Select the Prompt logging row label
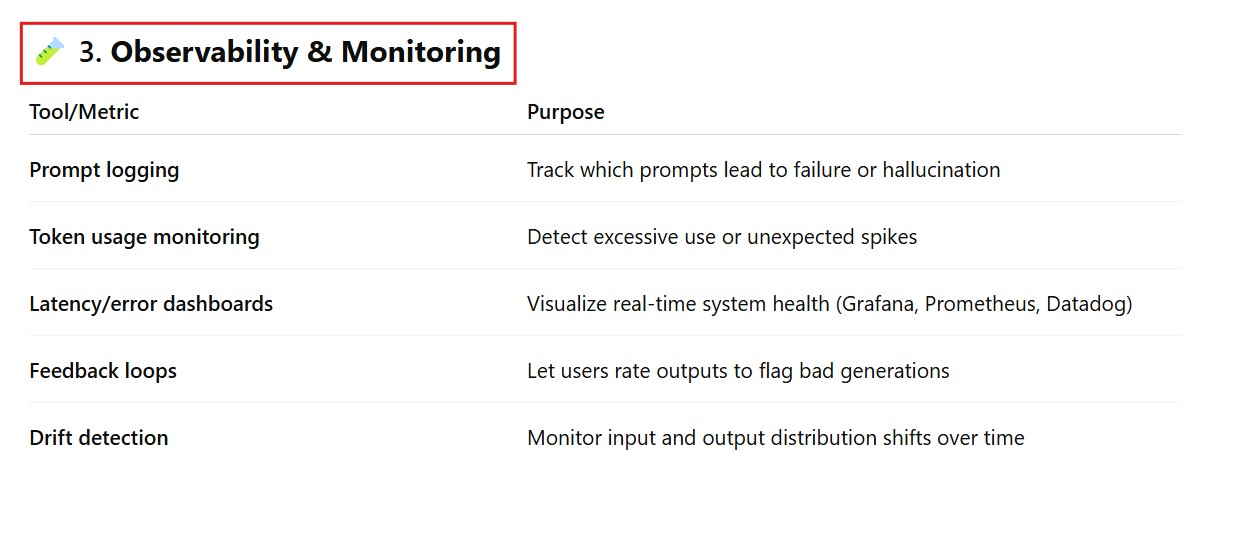Screen dimensions: 1241x537 pyautogui.click(x=104, y=170)
